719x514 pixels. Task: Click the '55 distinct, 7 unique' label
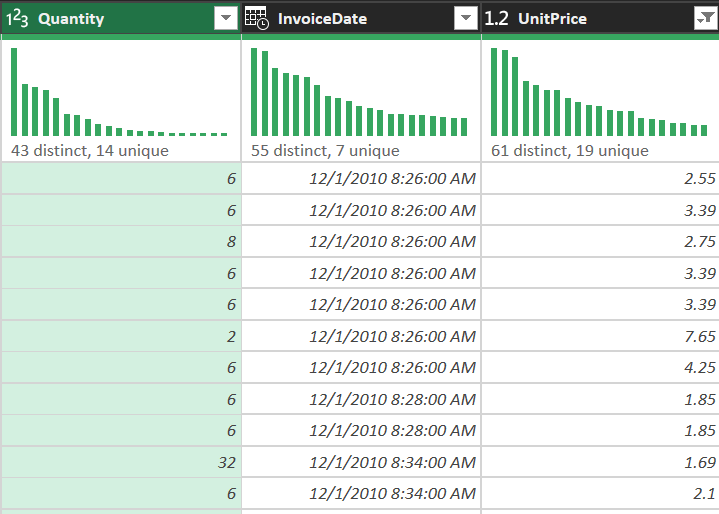pyautogui.click(x=325, y=151)
